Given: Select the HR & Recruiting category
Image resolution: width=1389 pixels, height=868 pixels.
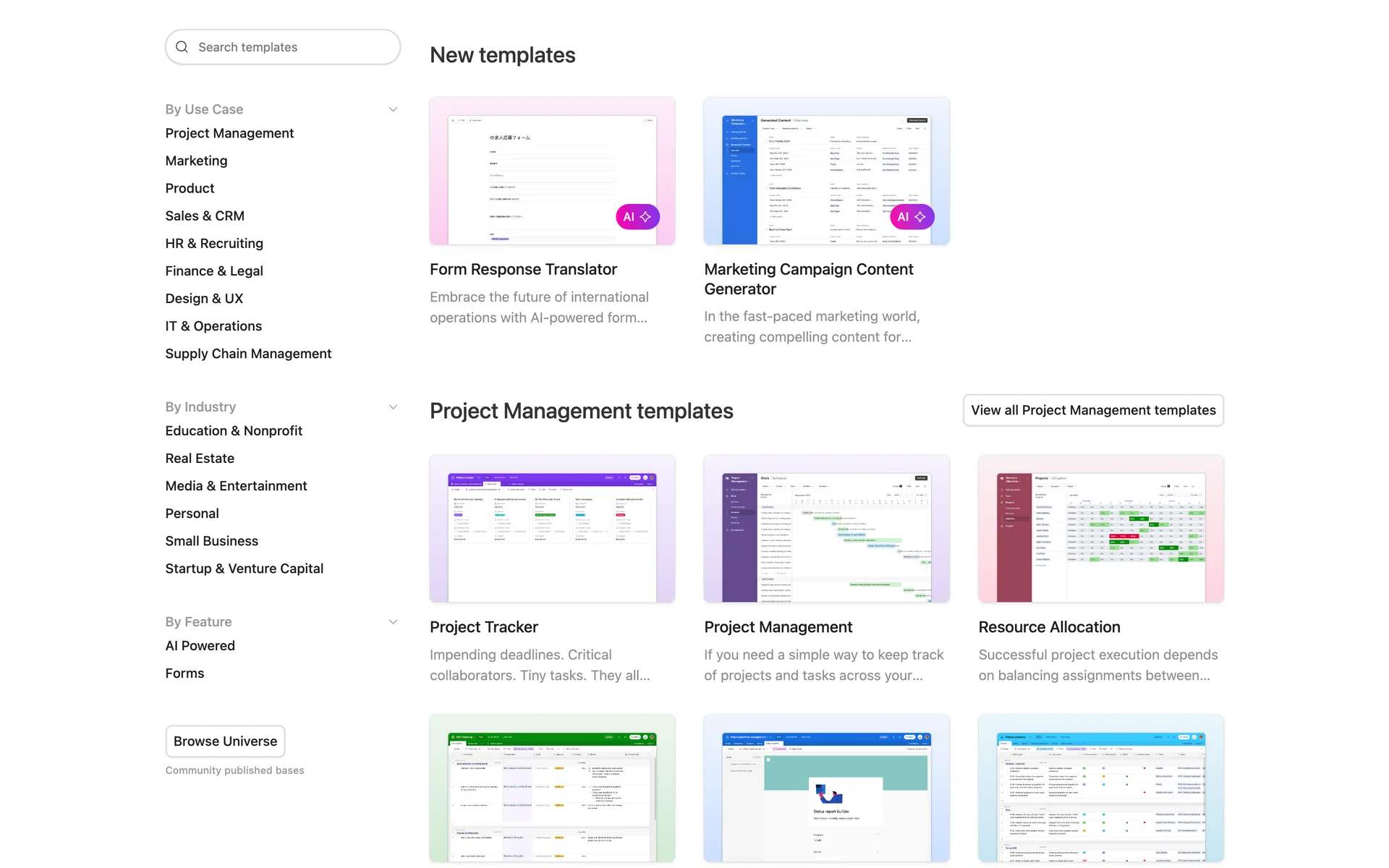Looking at the screenshot, I should (x=214, y=244).
